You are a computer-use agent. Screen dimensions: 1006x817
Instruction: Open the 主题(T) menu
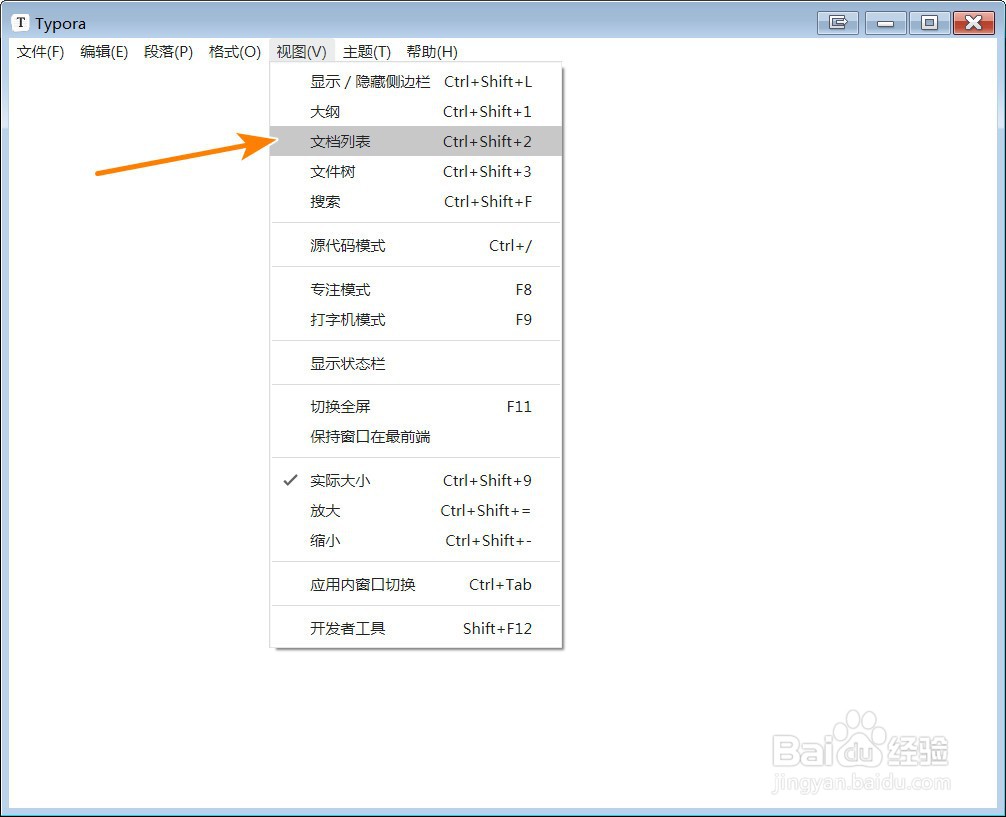(366, 52)
